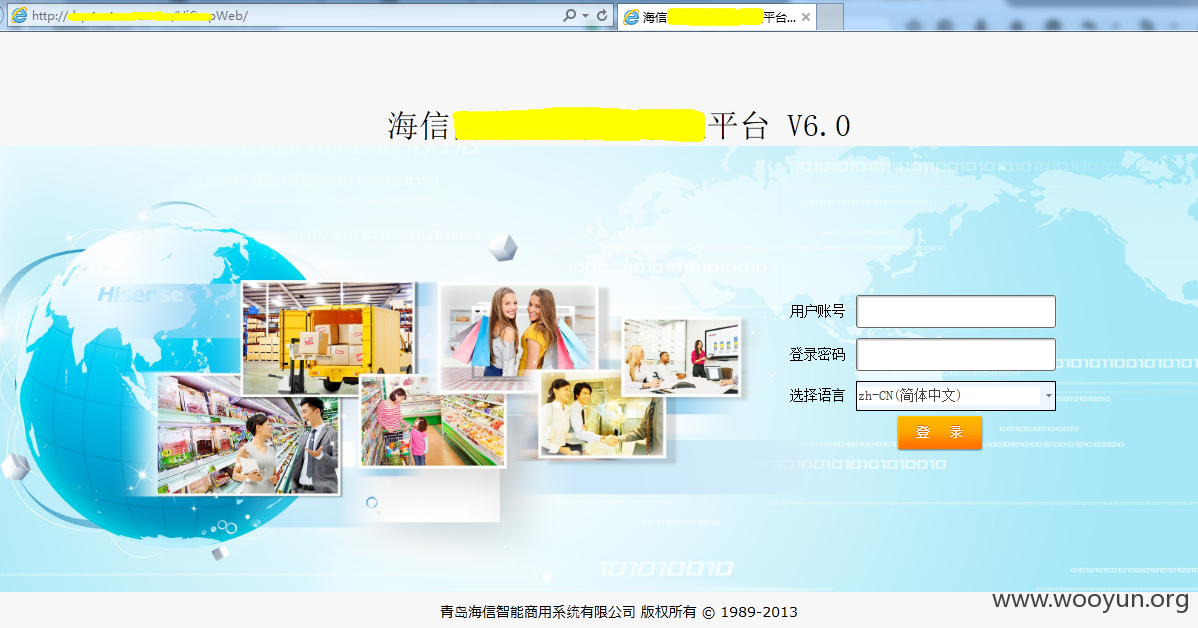Viewport: 1198px width, 628px height.
Task: Click the 登录密码 label
Action: (x=817, y=354)
